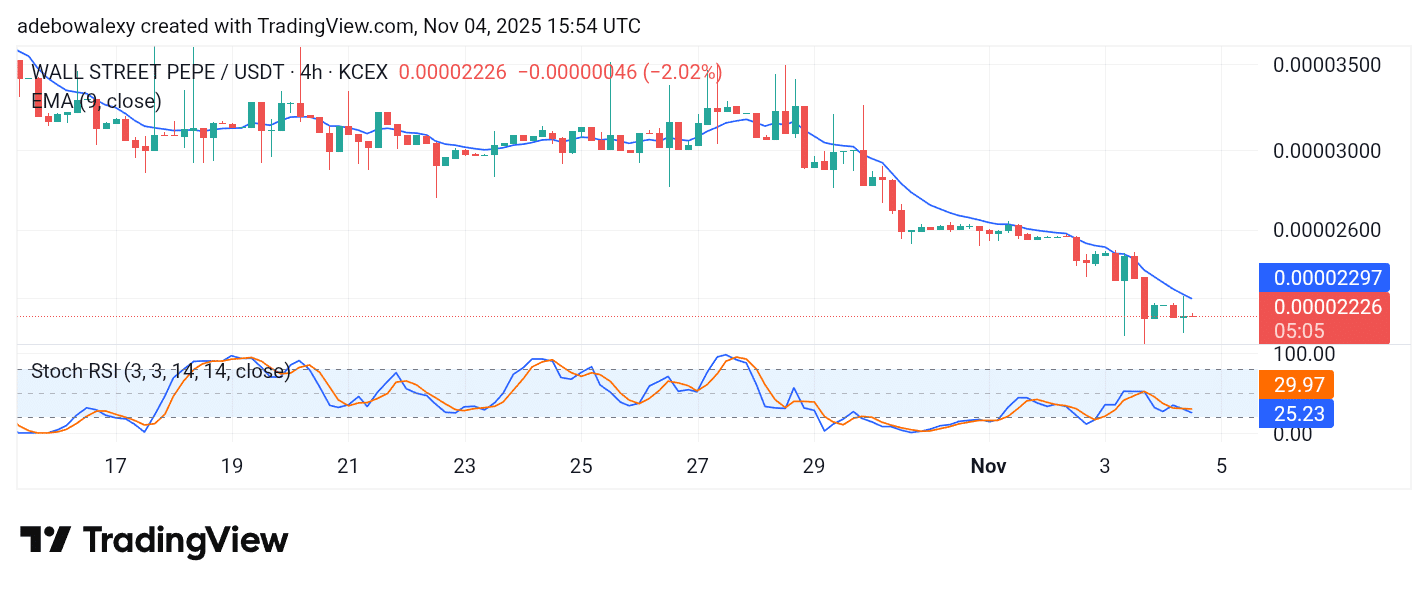The width and height of the screenshot is (1428, 591).
Task: Toggle the EMA (9, close) indicator legend
Action: 97,101
